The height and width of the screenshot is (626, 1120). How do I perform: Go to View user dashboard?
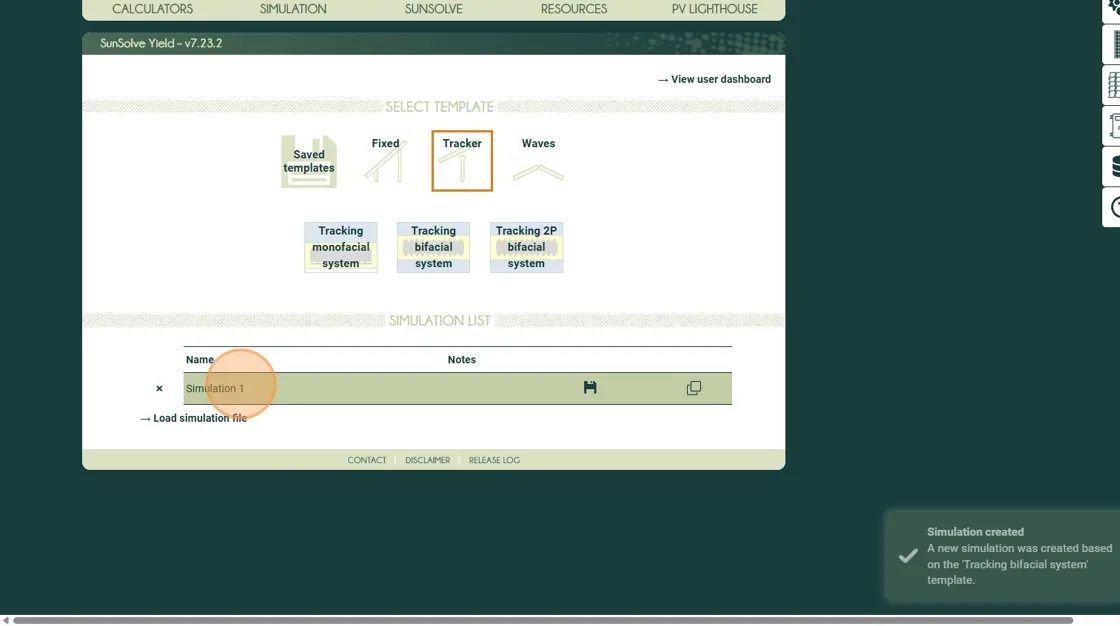(714, 79)
